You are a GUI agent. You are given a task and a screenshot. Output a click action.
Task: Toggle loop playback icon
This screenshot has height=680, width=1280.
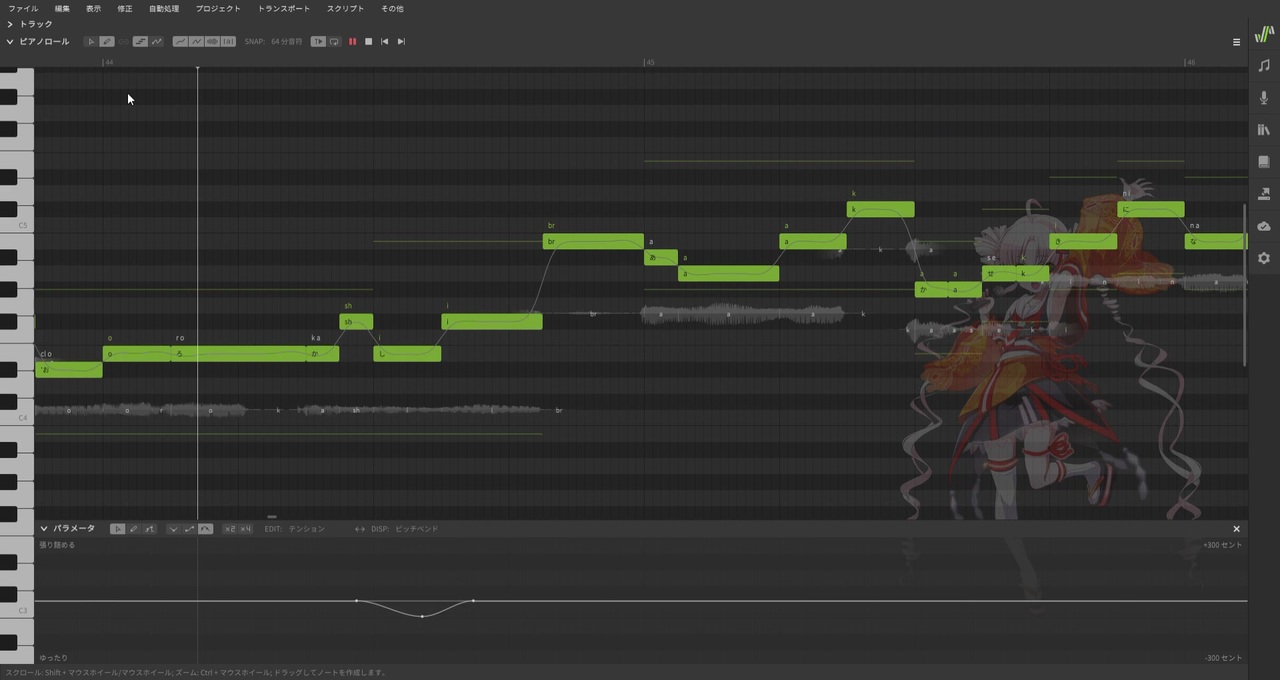[x=334, y=42]
